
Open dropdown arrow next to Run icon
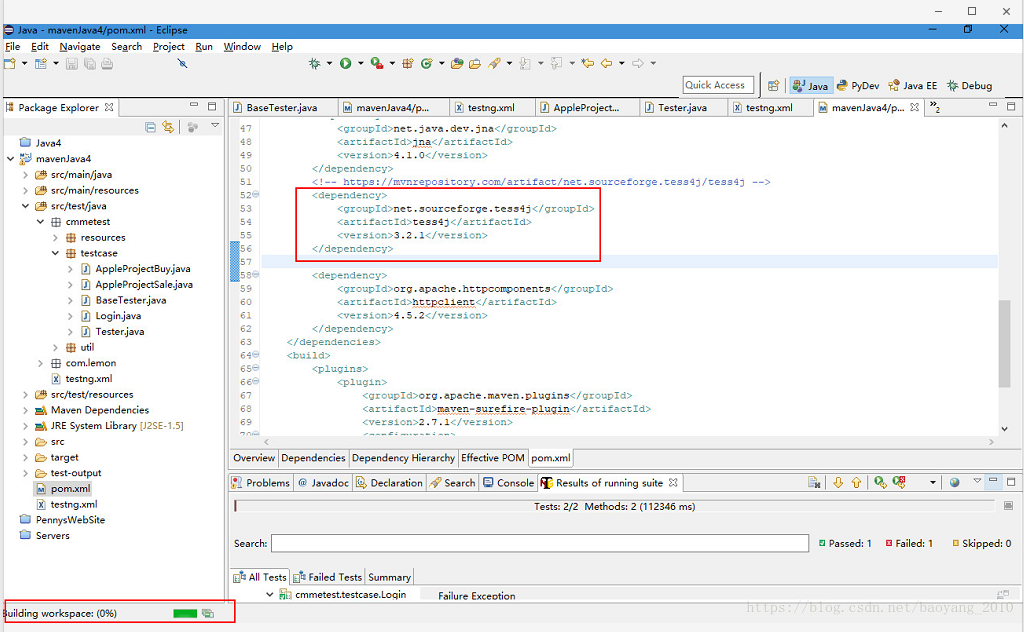(360, 63)
